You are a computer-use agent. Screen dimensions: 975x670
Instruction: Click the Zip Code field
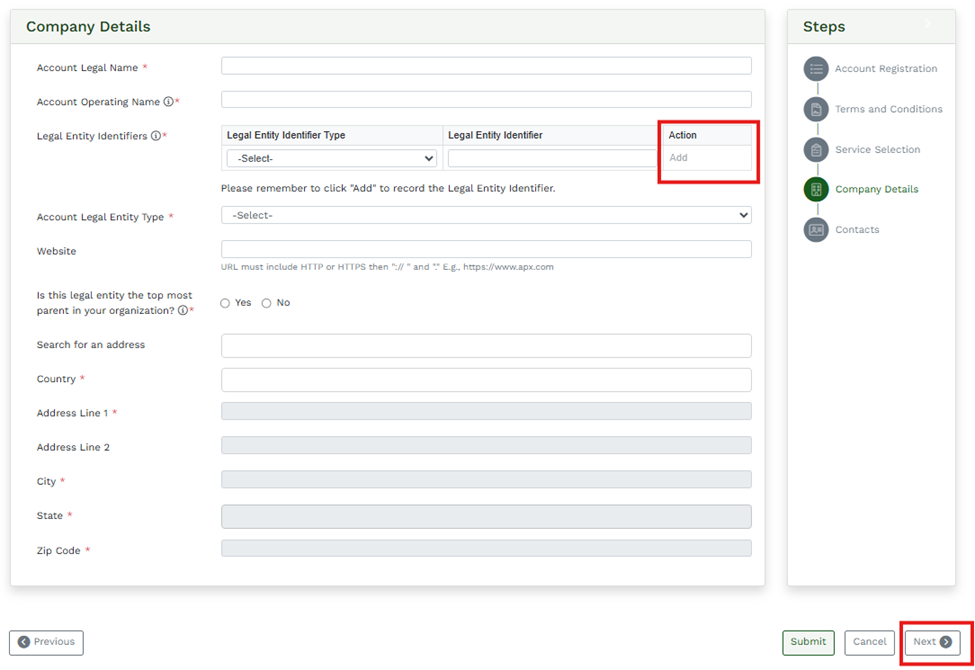click(486, 548)
